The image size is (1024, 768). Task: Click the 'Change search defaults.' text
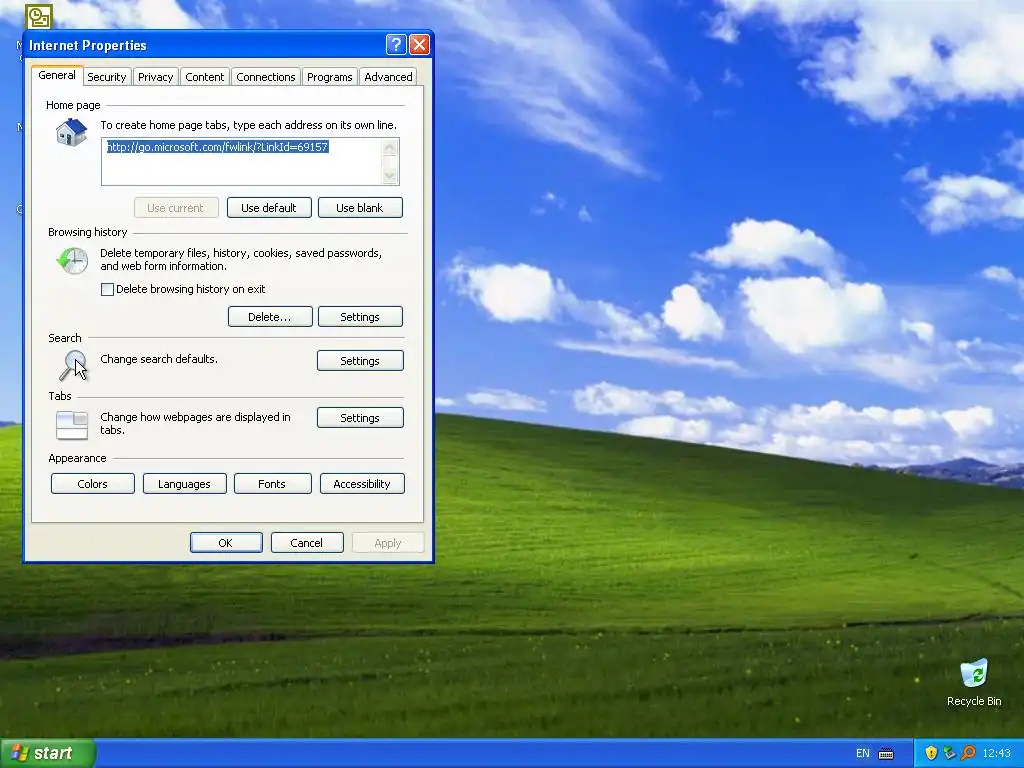[159, 359]
